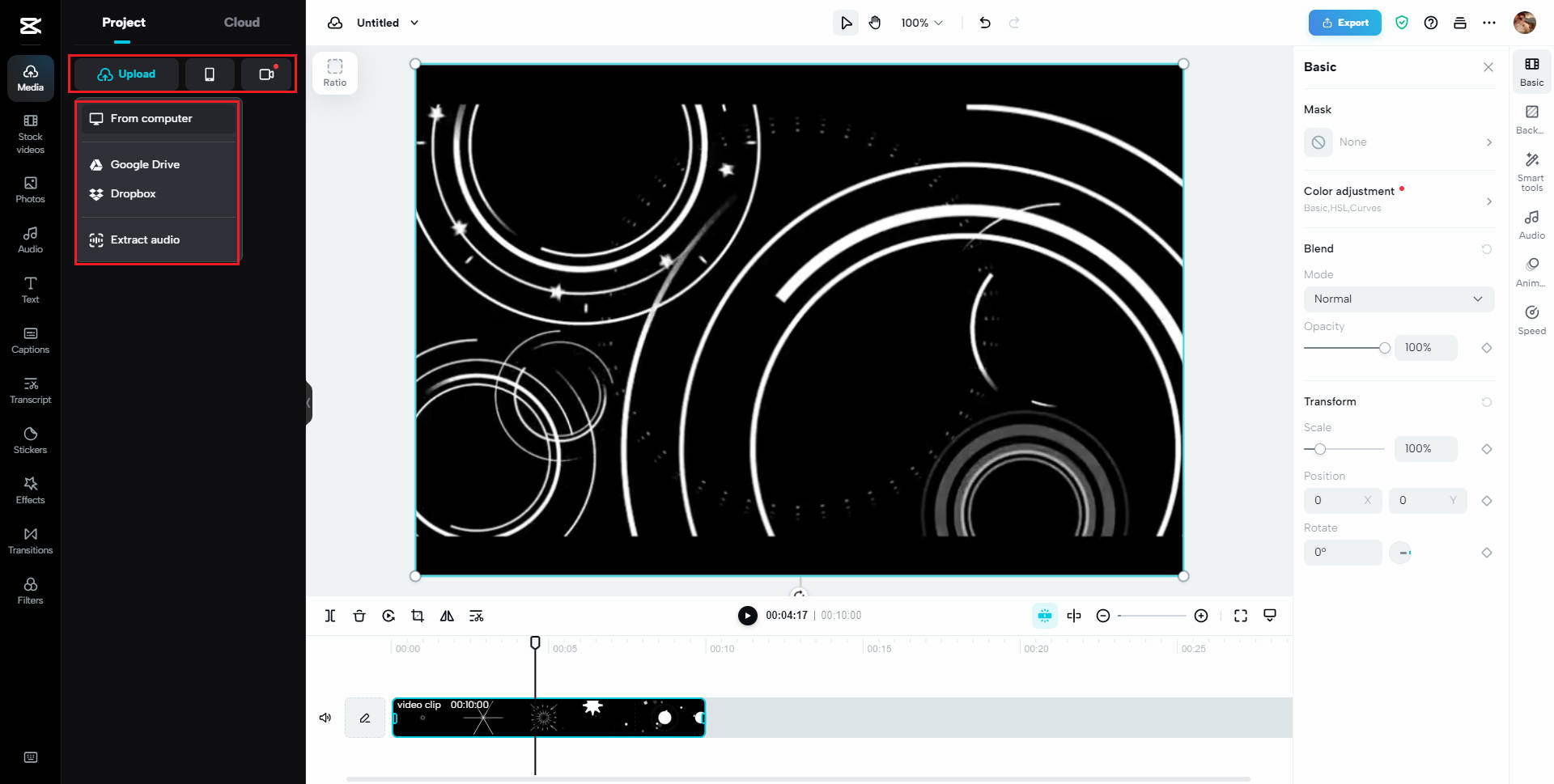Click the Export button
The width and height of the screenshot is (1554, 784).
pos(1344,23)
